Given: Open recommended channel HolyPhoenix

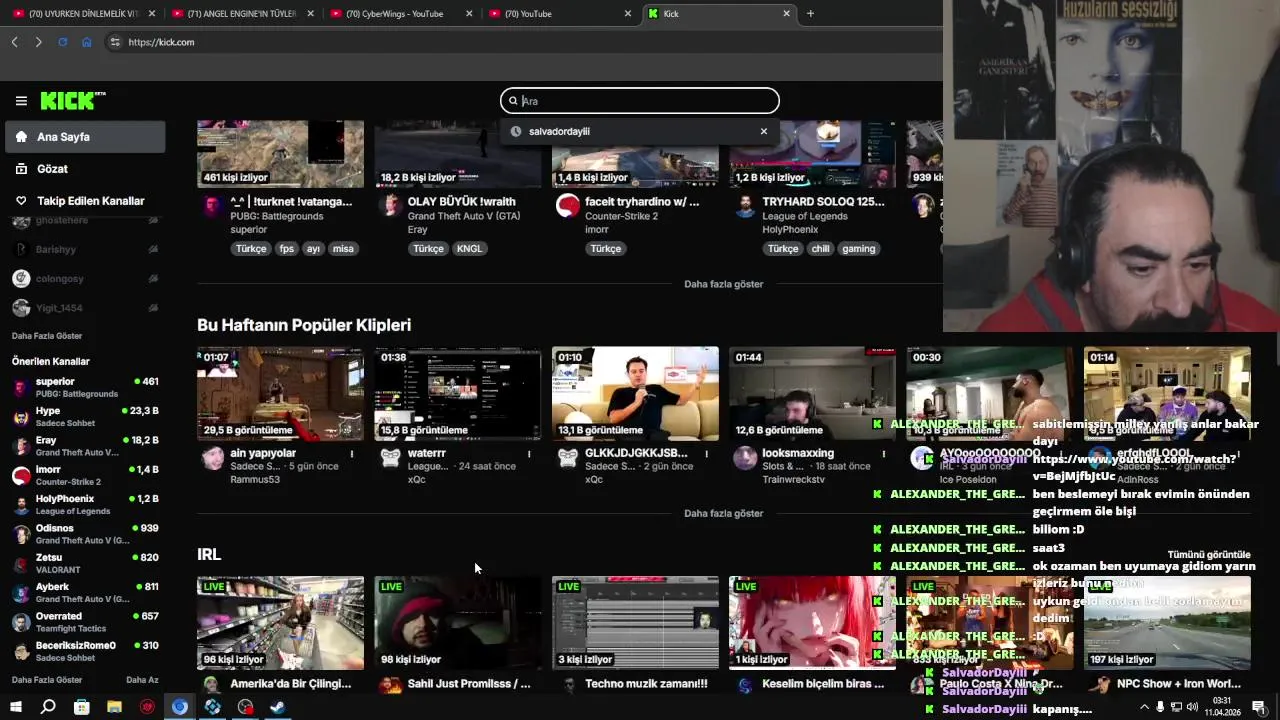Looking at the screenshot, I should click(85, 504).
